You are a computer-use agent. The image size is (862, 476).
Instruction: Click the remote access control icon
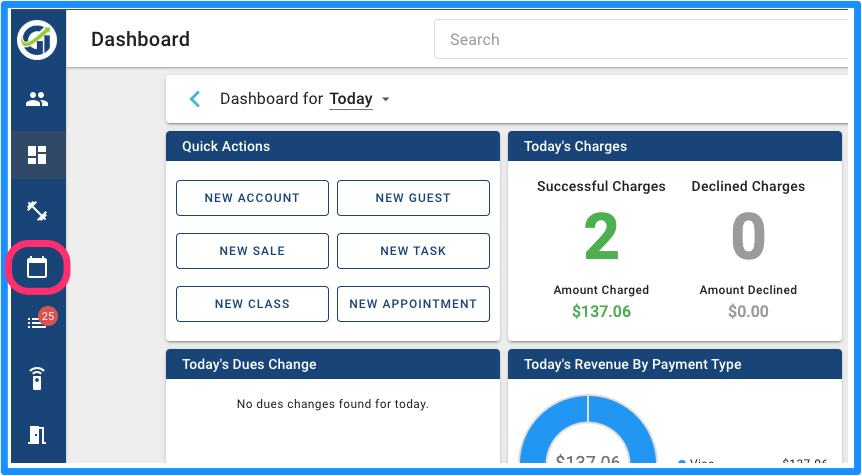tap(37, 378)
